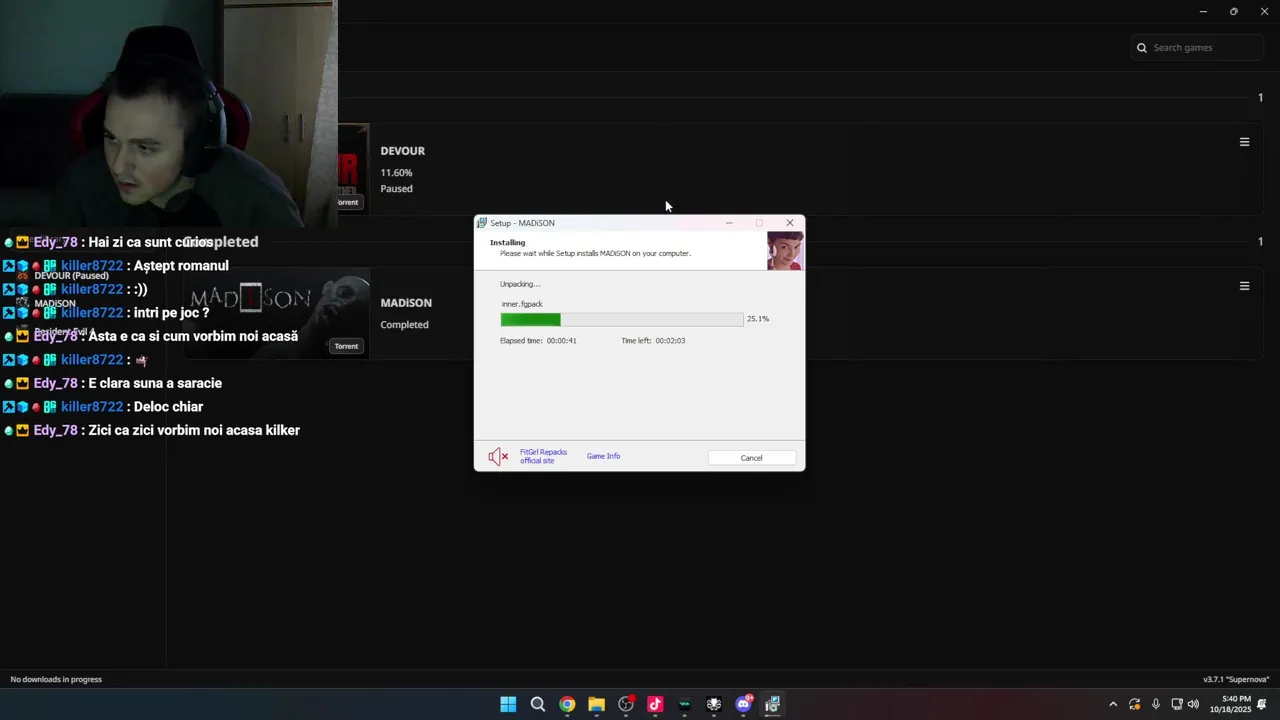Click the Setup - MADiSON title bar icon
The height and width of the screenshot is (720, 1280).
click(482, 223)
